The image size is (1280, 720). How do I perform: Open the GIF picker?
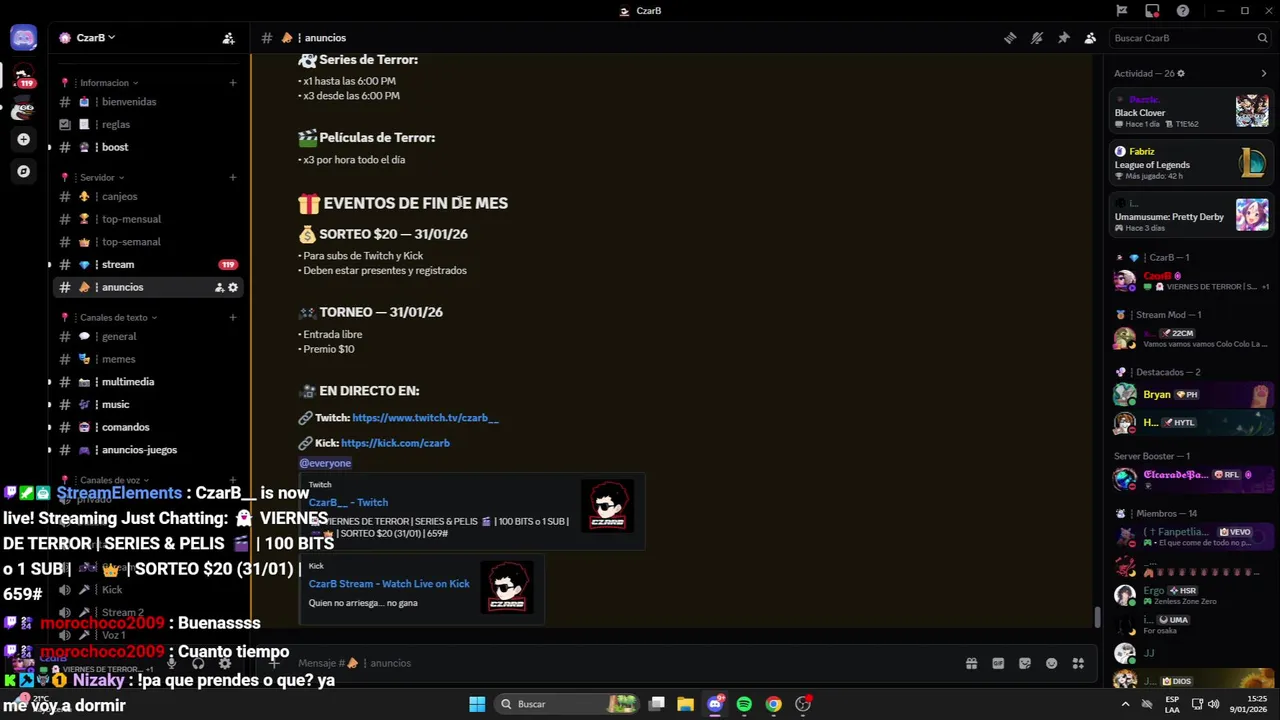pyautogui.click(x=998, y=663)
